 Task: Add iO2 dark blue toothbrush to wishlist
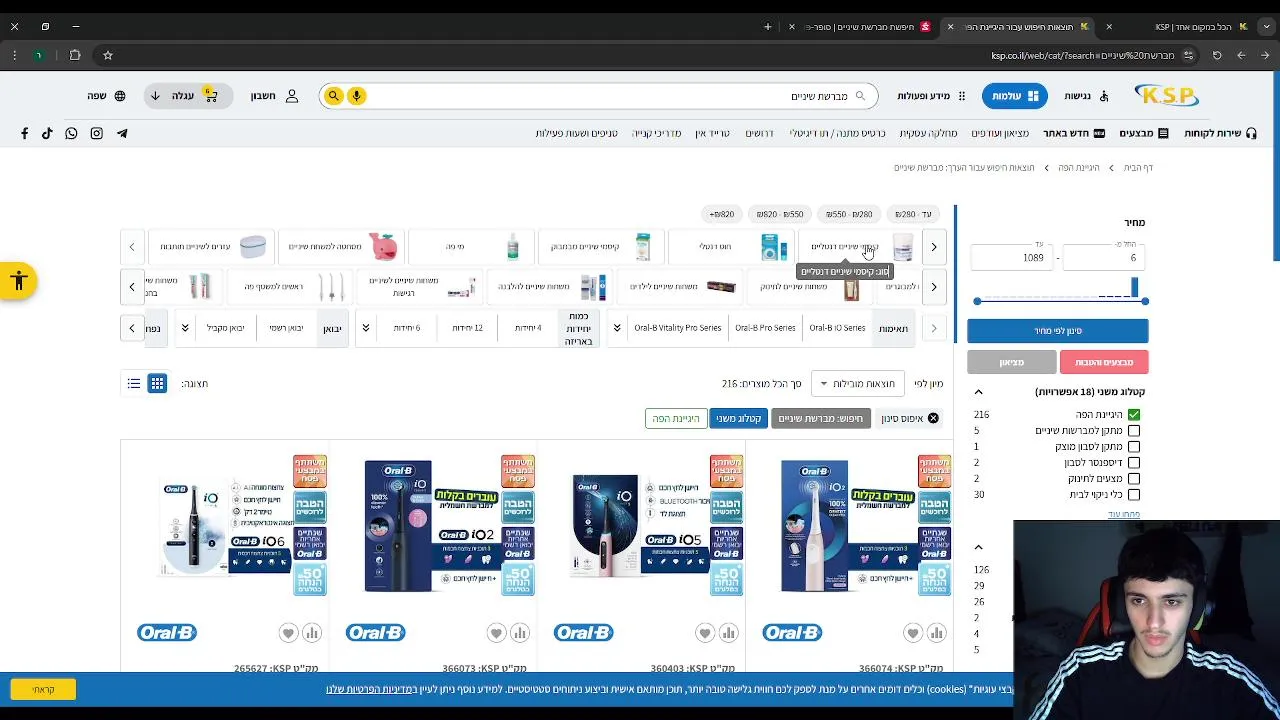coord(496,632)
